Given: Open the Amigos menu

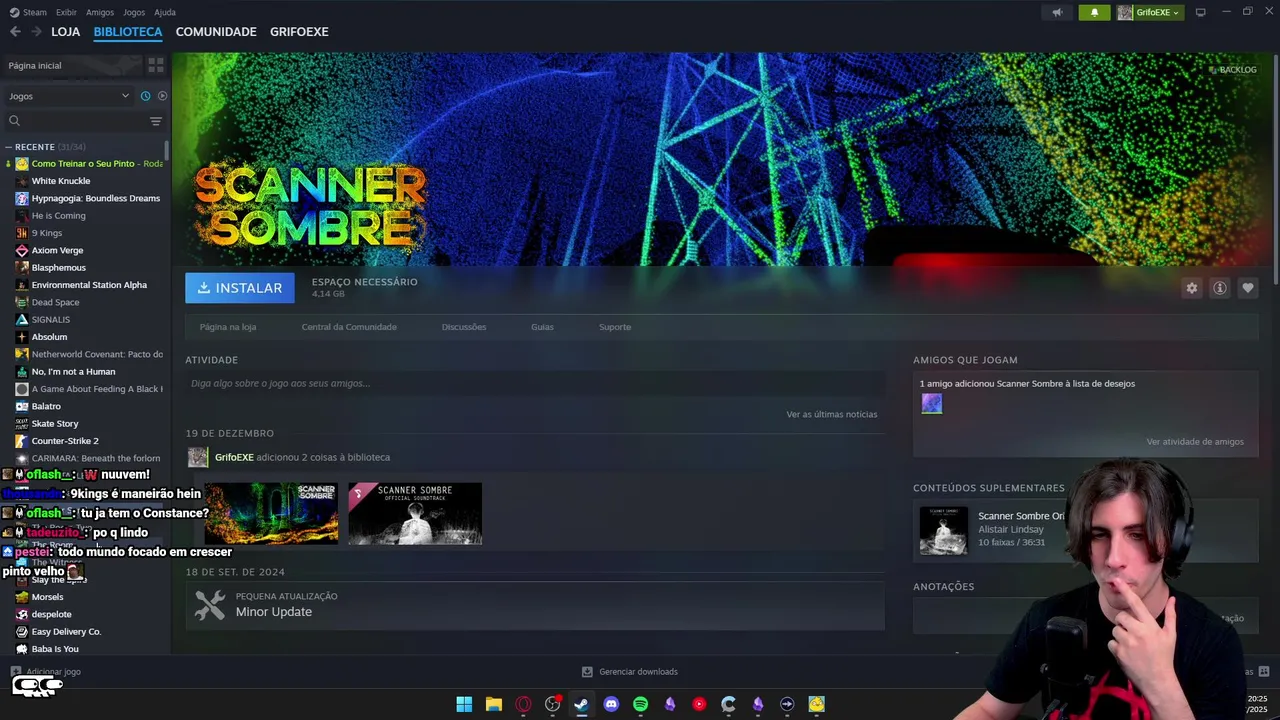Looking at the screenshot, I should pyautogui.click(x=100, y=12).
